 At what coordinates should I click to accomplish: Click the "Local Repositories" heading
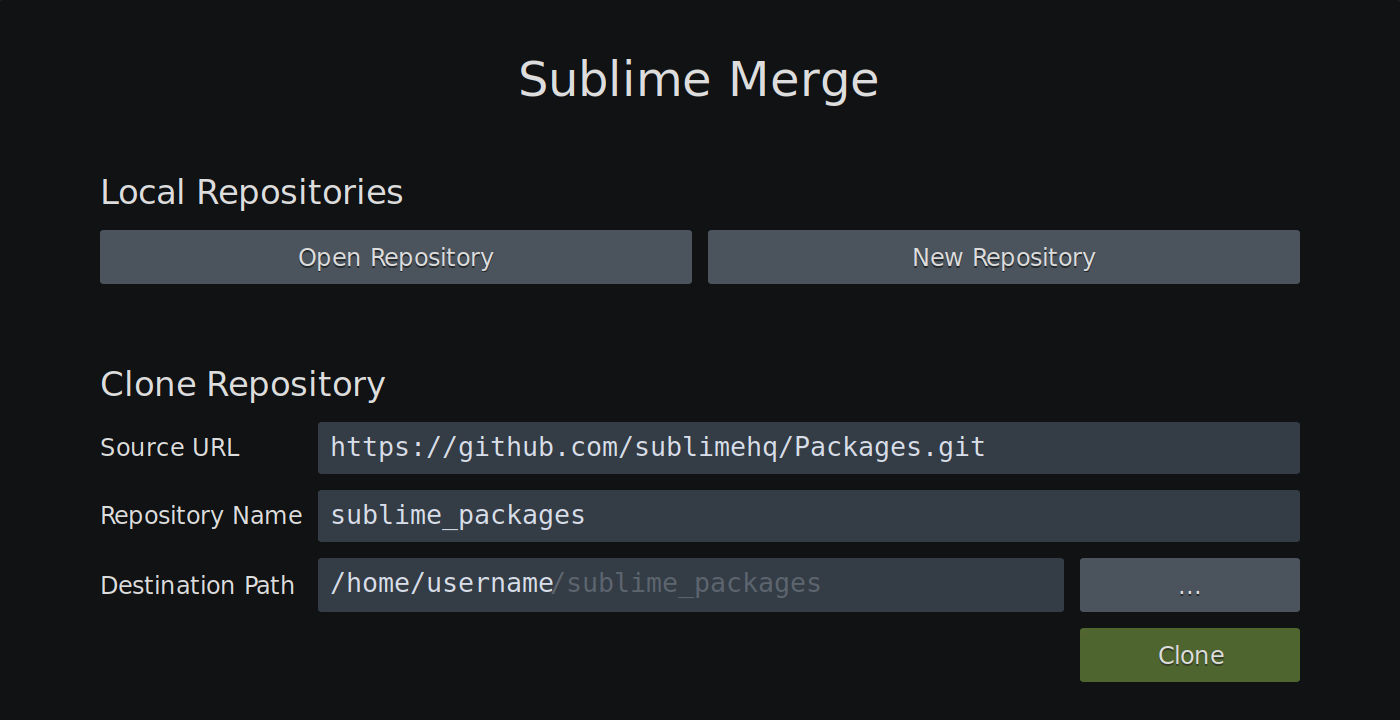[251, 192]
